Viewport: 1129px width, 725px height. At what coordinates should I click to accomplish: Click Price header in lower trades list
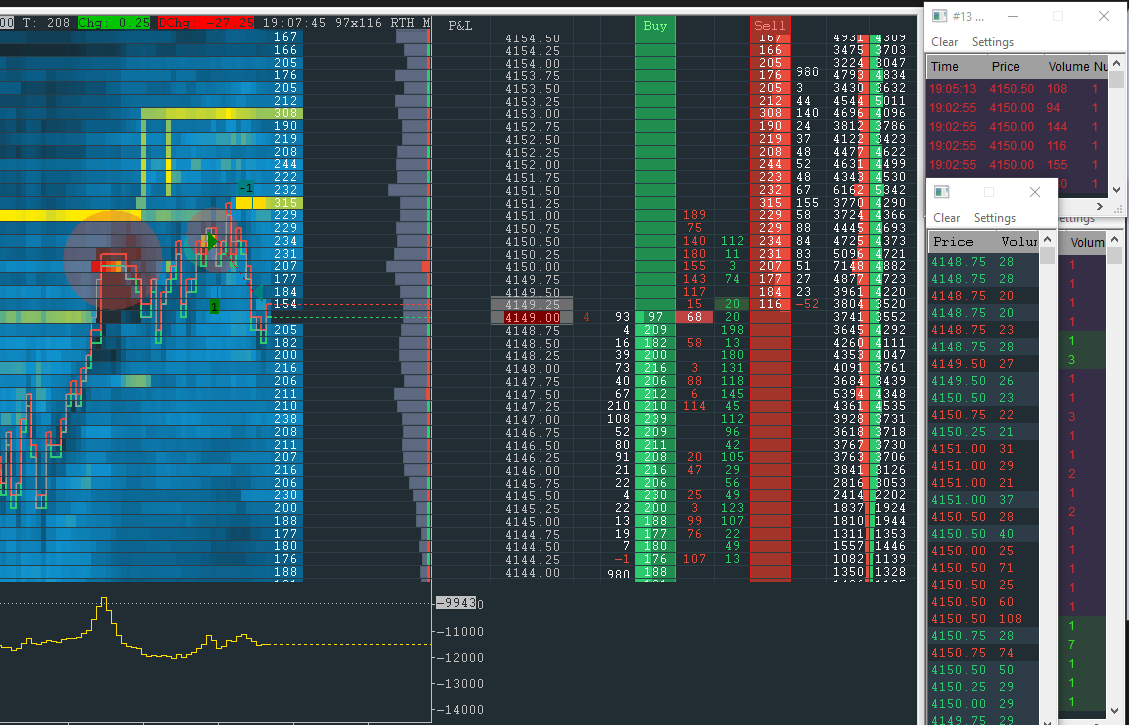click(953, 241)
